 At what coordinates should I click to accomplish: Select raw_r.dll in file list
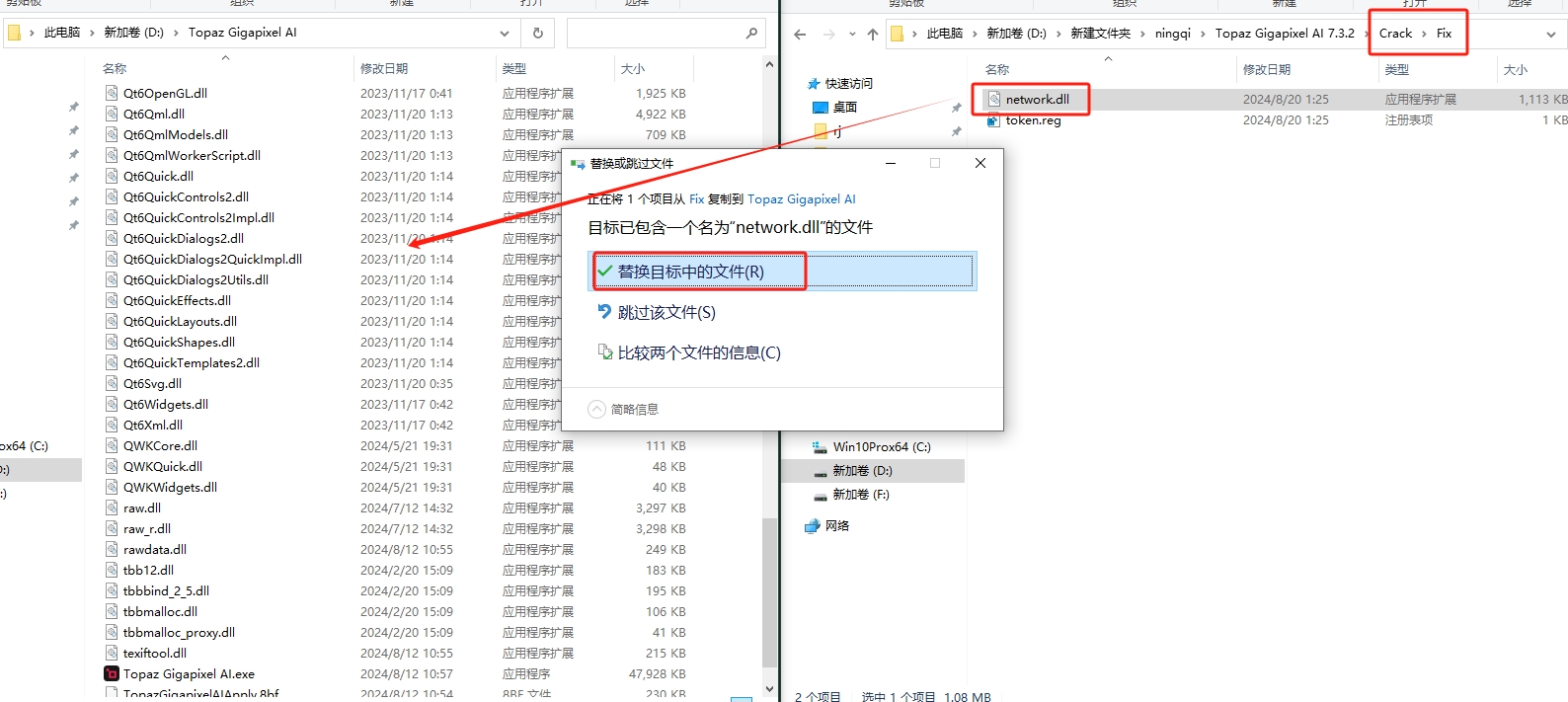tap(147, 528)
